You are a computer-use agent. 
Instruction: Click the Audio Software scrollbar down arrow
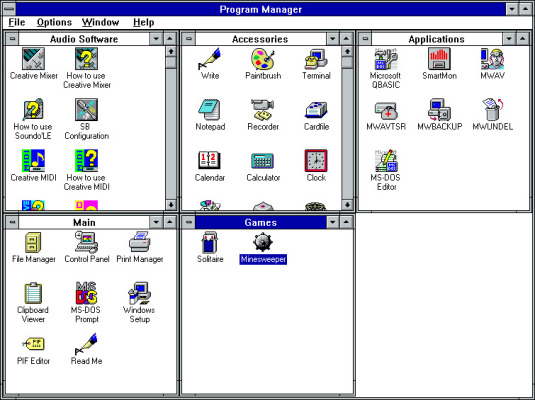coord(171,204)
